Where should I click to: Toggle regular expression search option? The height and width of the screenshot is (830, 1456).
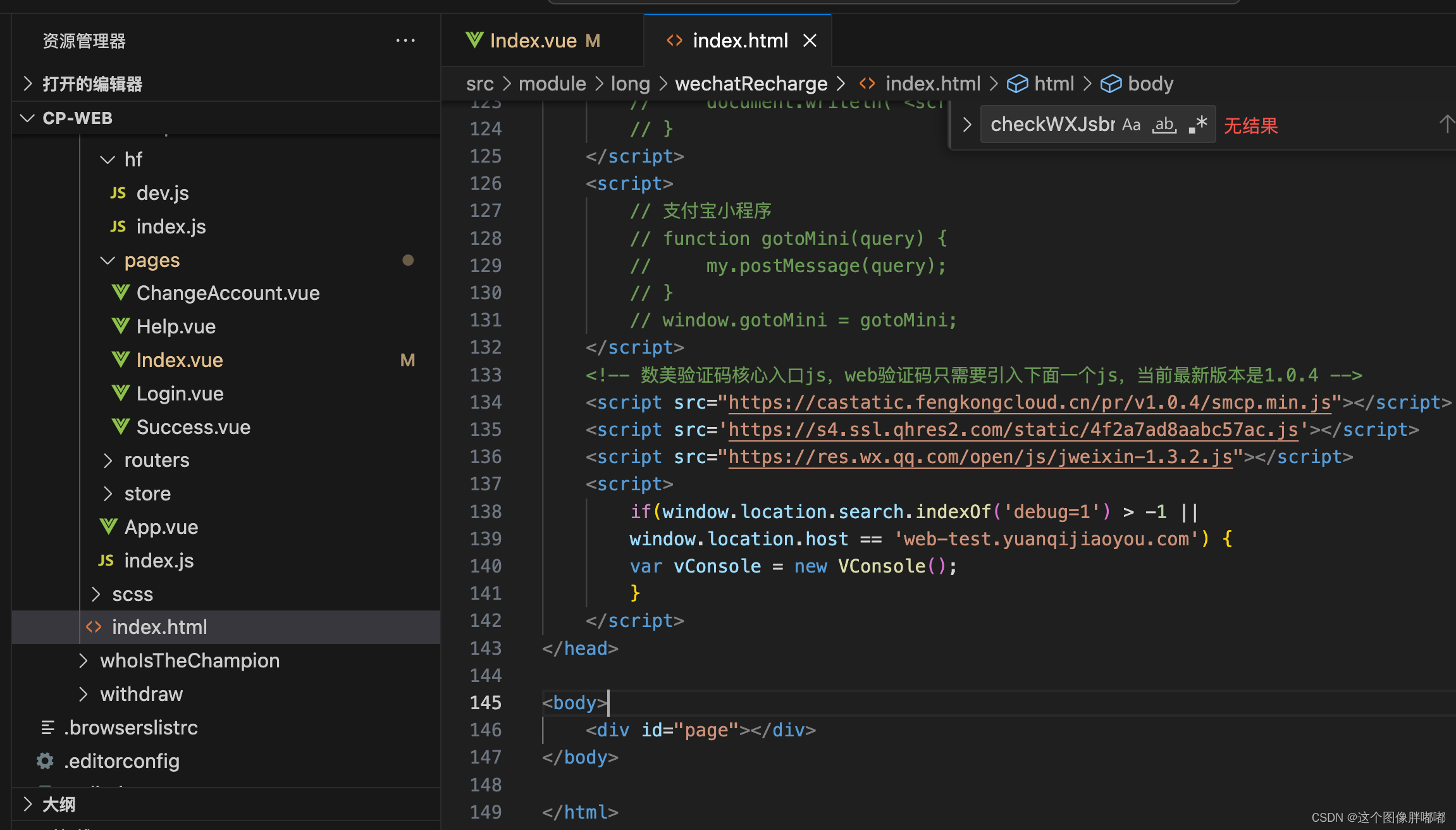point(1197,125)
